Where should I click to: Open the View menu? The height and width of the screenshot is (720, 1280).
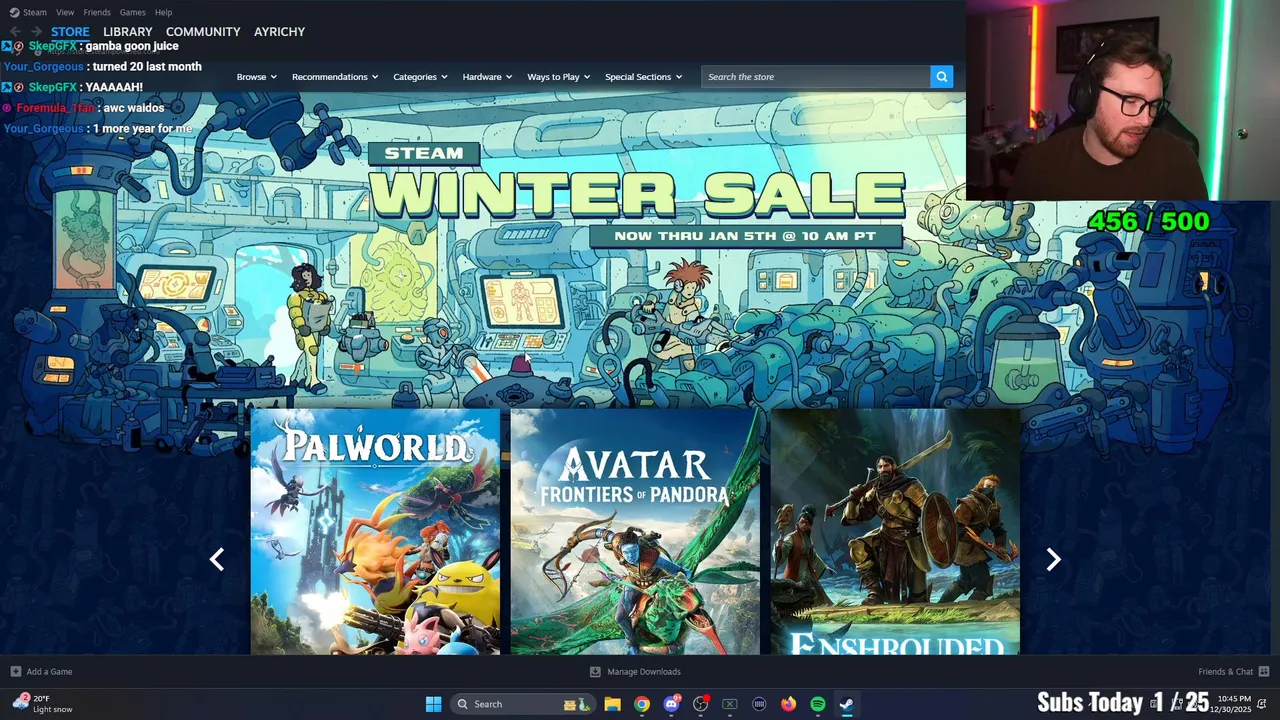(65, 12)
